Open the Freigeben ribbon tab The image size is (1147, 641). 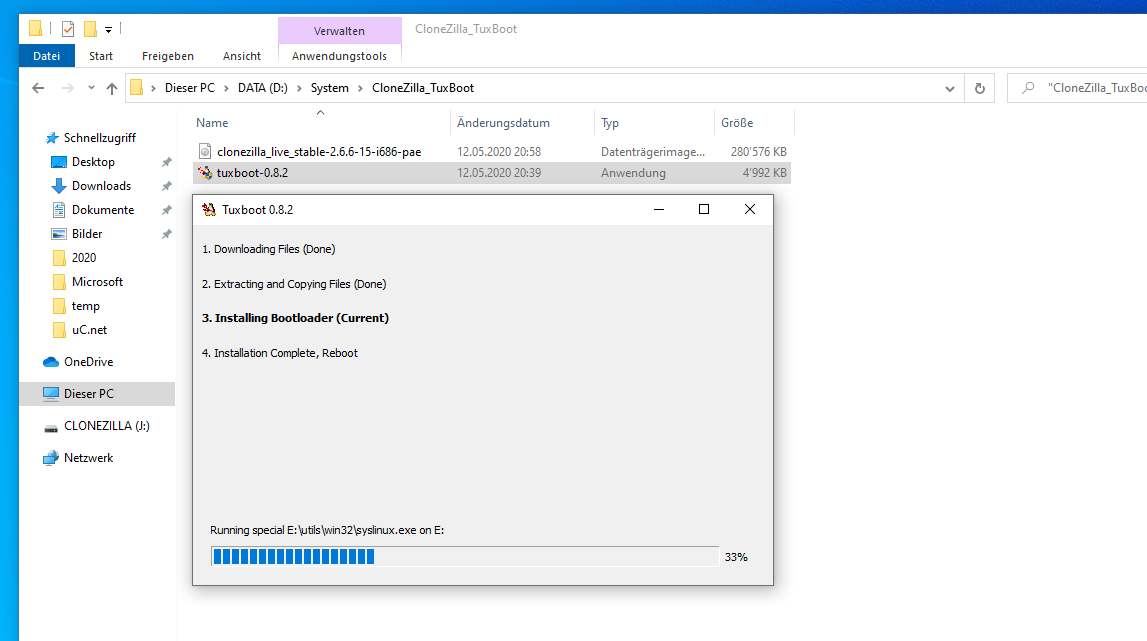tap(168, 56)
